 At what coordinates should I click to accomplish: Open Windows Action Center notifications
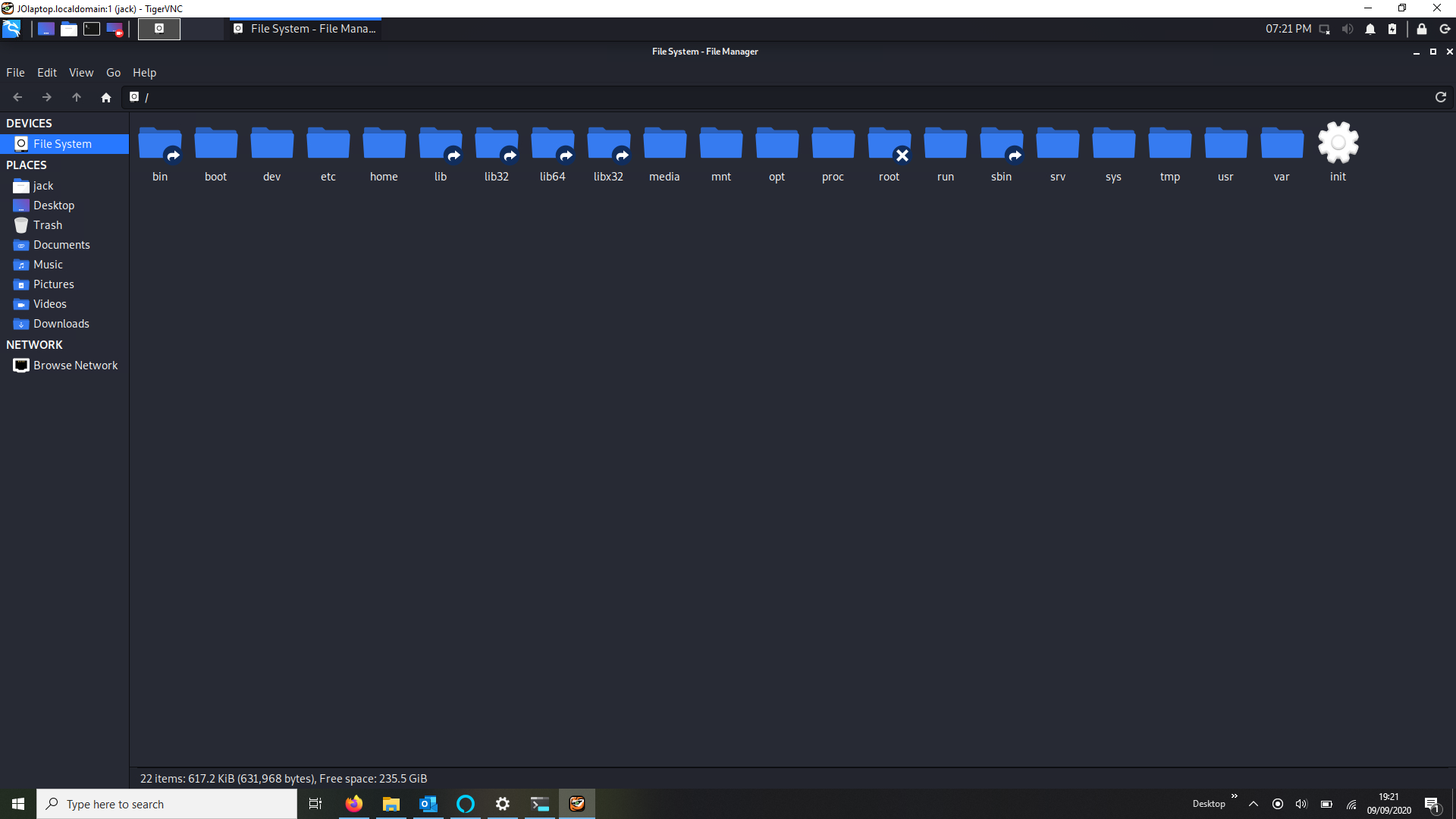point(1432,805)
